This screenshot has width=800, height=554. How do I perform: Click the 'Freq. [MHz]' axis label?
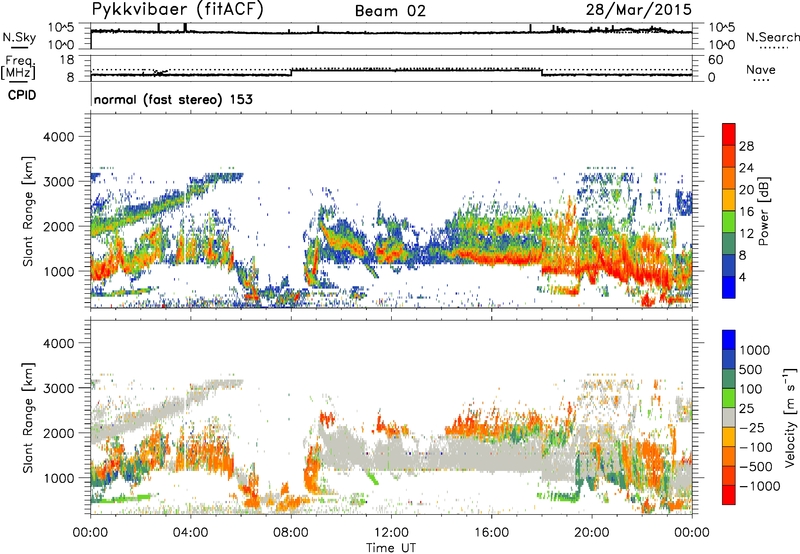(x=18, y=67)
